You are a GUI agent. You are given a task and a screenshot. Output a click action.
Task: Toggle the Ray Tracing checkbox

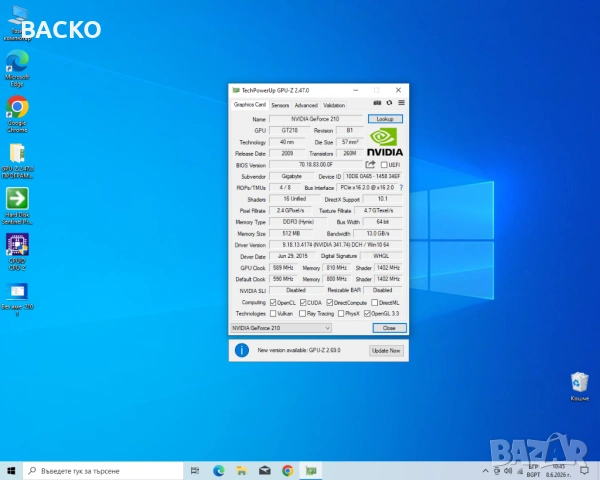(302, 313)
